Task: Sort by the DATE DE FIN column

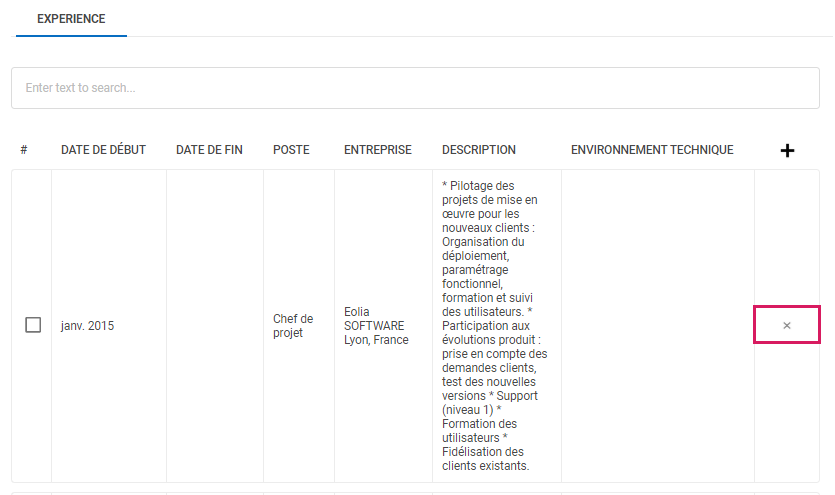Action: click(209, 150)
